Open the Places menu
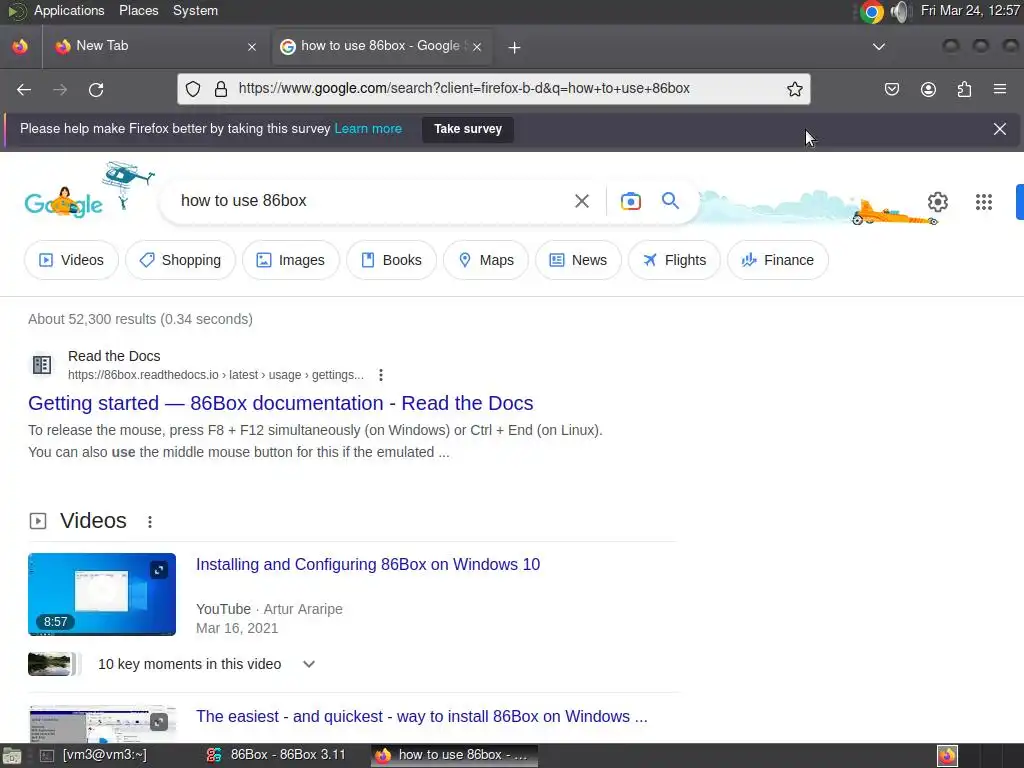This screenshot has width=1024, height=768. pyautogui.click(x=138, y=10)
